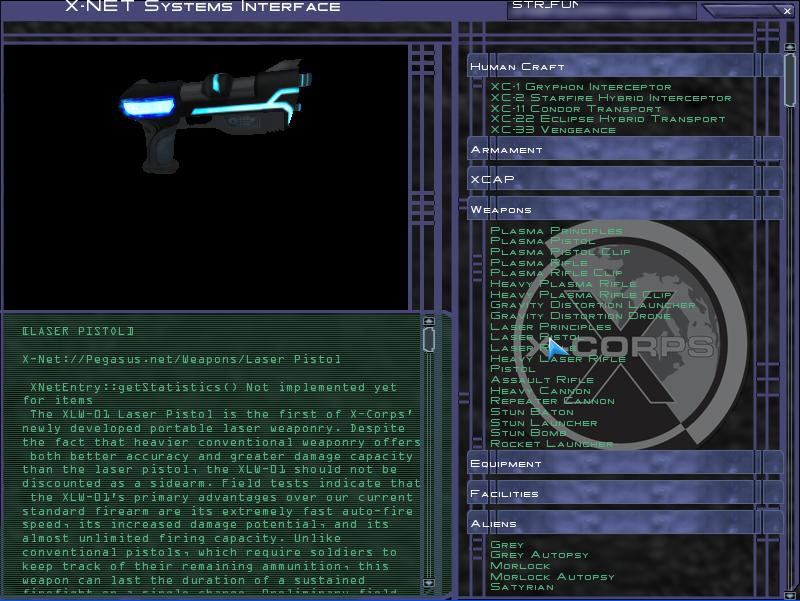Expand the Armament category header
The image size is (800, 601).
point(625,149)
